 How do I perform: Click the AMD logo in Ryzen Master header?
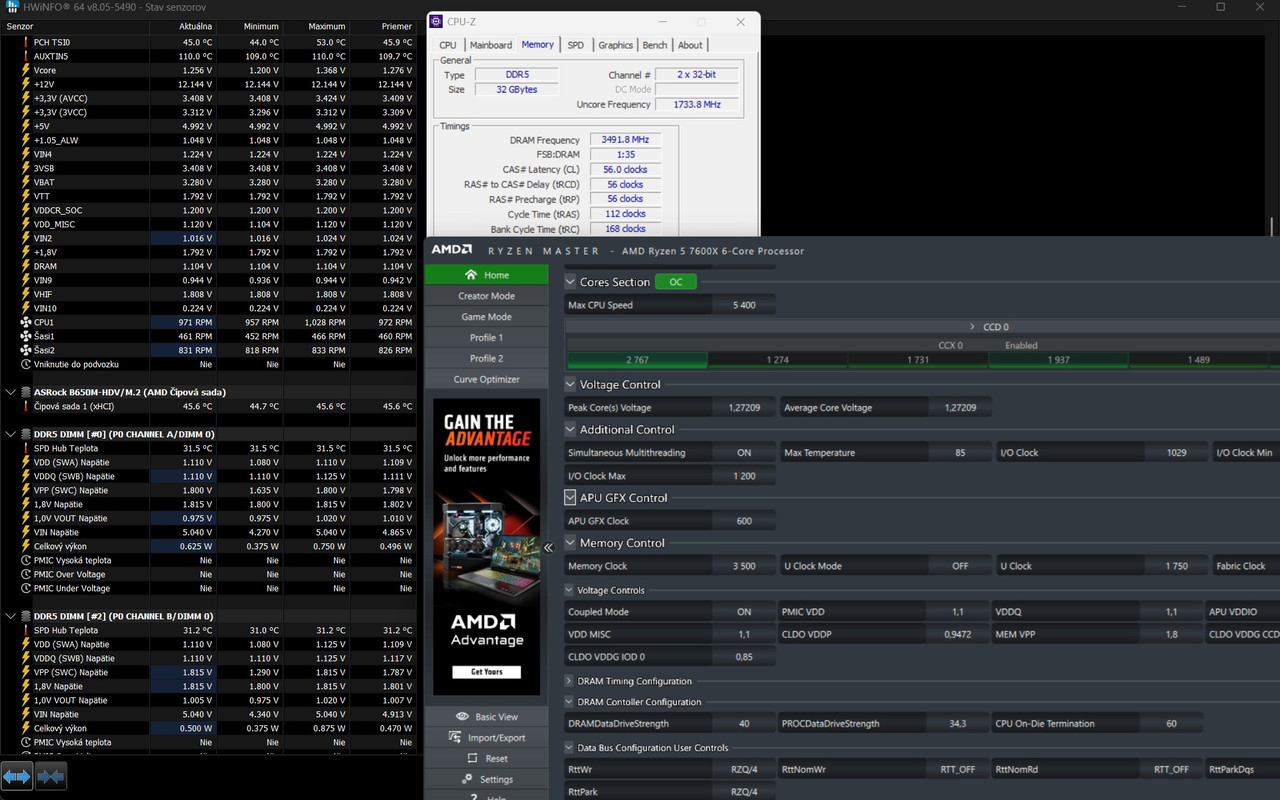coord(452,249)
